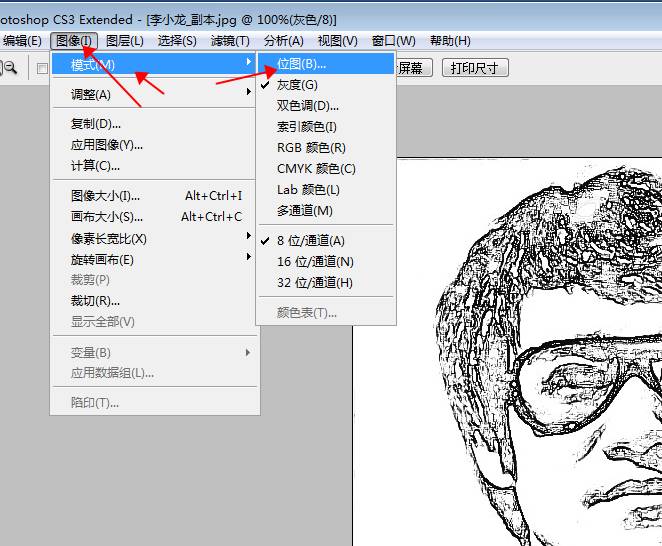The height and width of the screenshot is (546, 662).
Task: Switch to 16 位/通道 bit depth
Action: click(315, 261)
